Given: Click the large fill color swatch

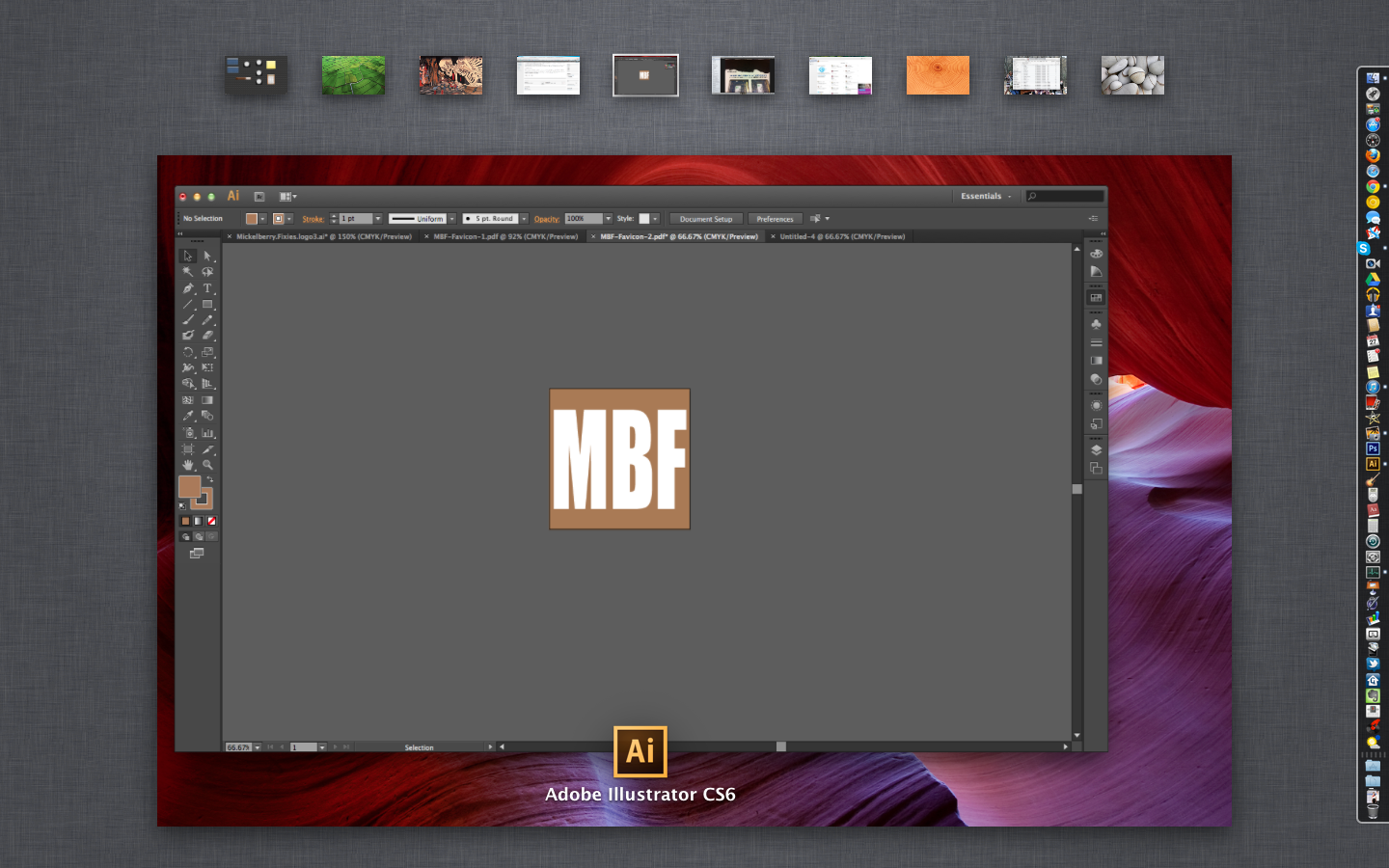Looking at the screenshot, I should (x=189, y=486).
